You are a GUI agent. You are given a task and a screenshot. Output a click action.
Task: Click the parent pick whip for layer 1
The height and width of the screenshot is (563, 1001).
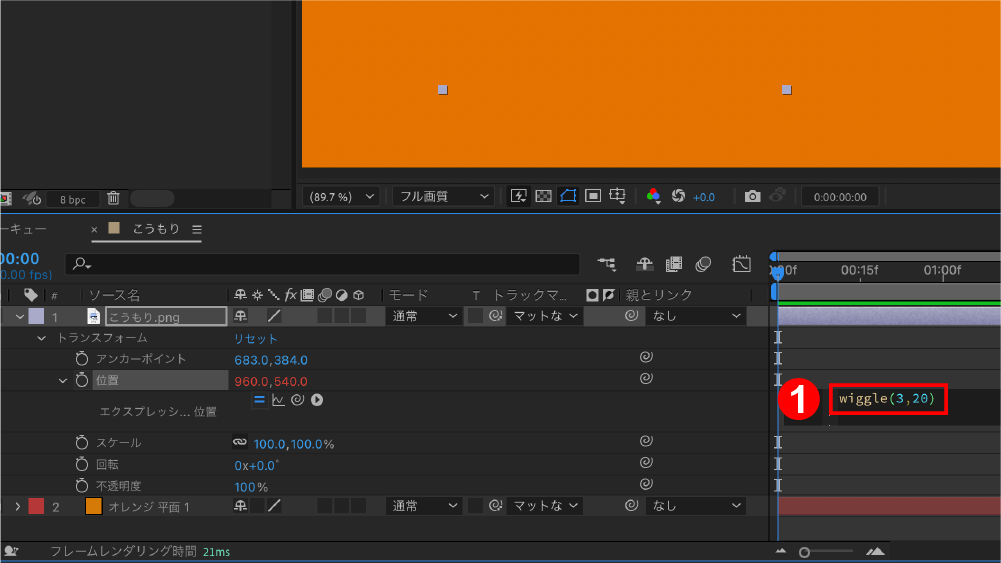click(631, 315)
